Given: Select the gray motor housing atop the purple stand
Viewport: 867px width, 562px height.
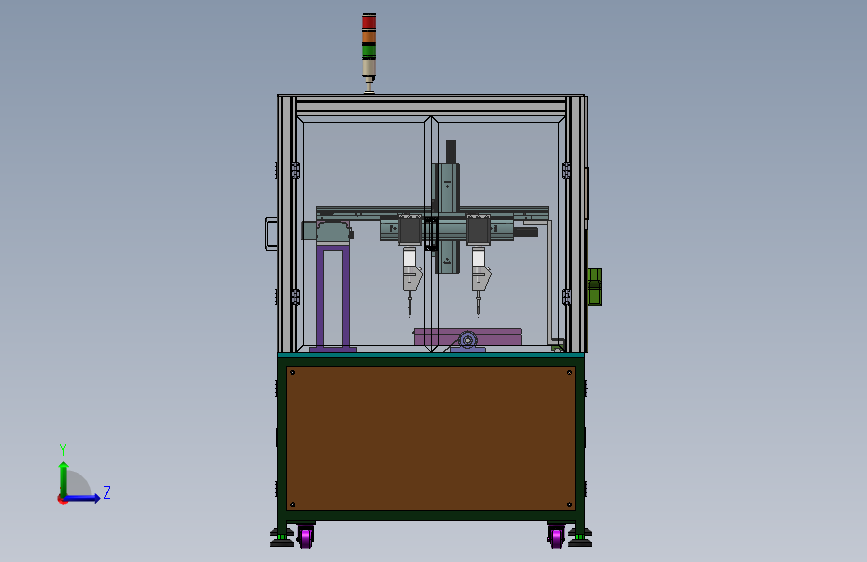Looking at the screenshot, I should (333, 232).
